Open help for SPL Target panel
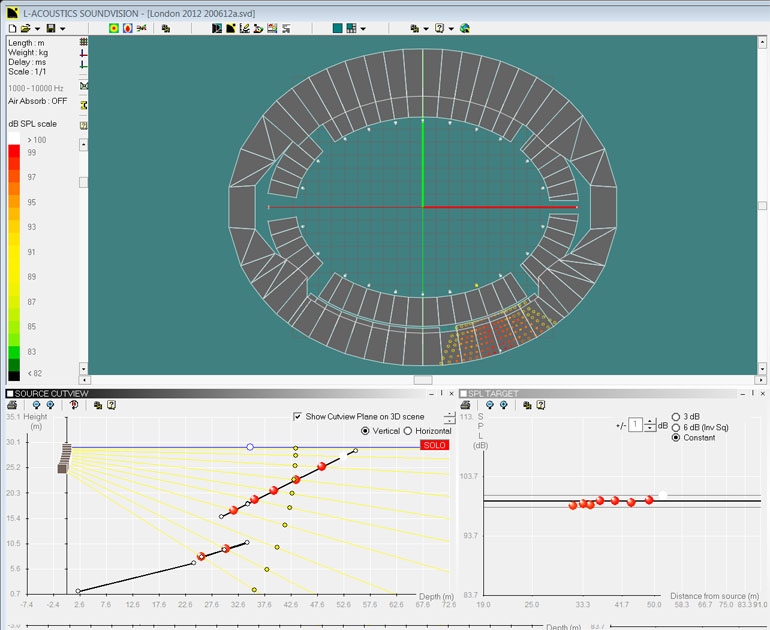 coord(541,405)
